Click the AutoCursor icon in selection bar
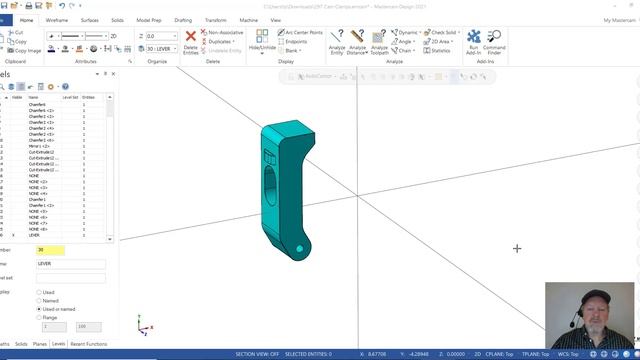 [x=301, y=76]
